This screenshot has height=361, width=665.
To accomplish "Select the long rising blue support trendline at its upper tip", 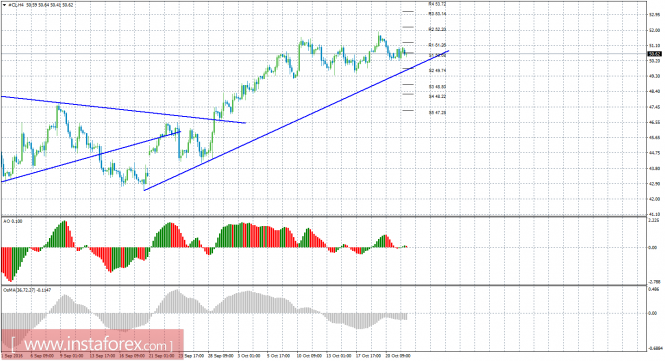I will tap(447, 51).
